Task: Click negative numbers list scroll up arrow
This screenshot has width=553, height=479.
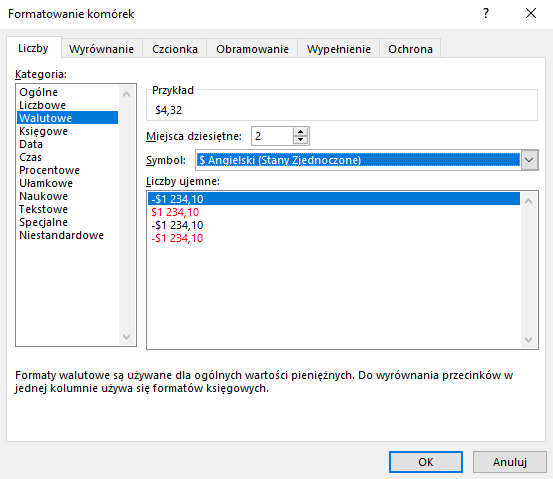Action: click(528, 201)
